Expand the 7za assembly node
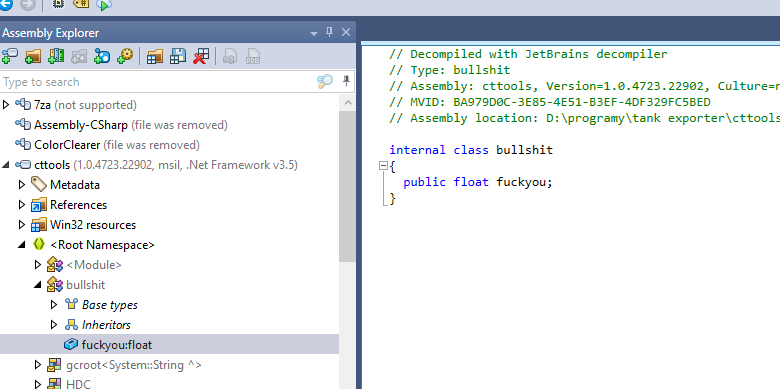Screen dimensions: 780x389 pos(6,104)
